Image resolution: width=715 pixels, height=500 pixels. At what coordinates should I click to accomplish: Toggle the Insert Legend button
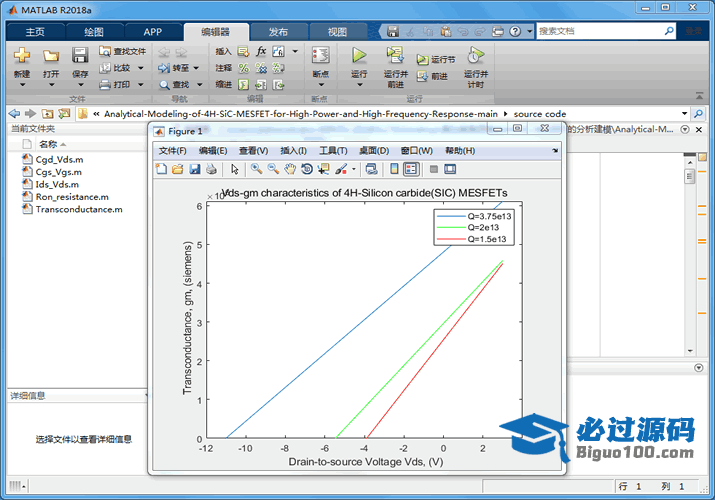[x=411, y=169]
